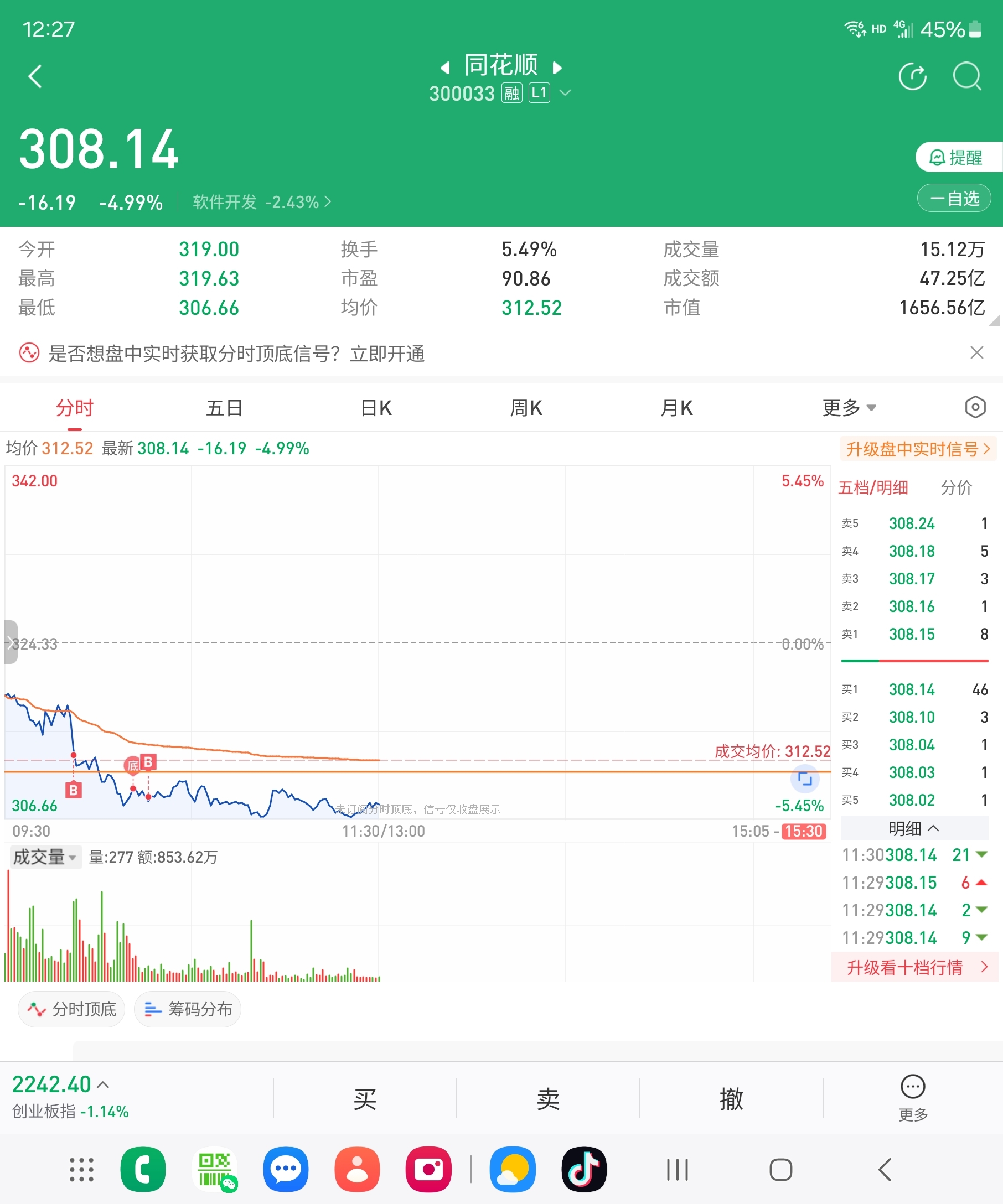
Task: Tap 升级看十档行情 upgrade link
Action: (x=914, y=967)
